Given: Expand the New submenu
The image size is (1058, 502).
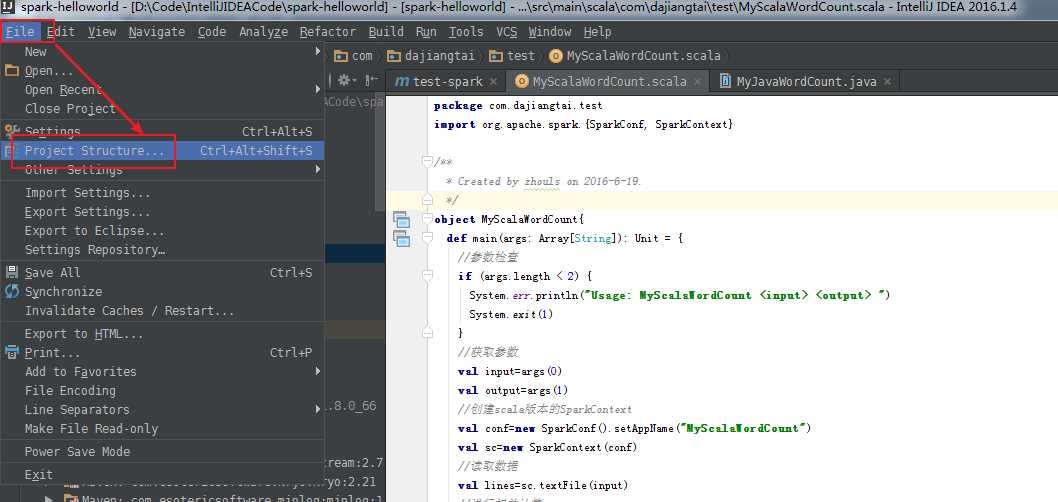Looking at the screenshot, I should (x=163, y=51).
